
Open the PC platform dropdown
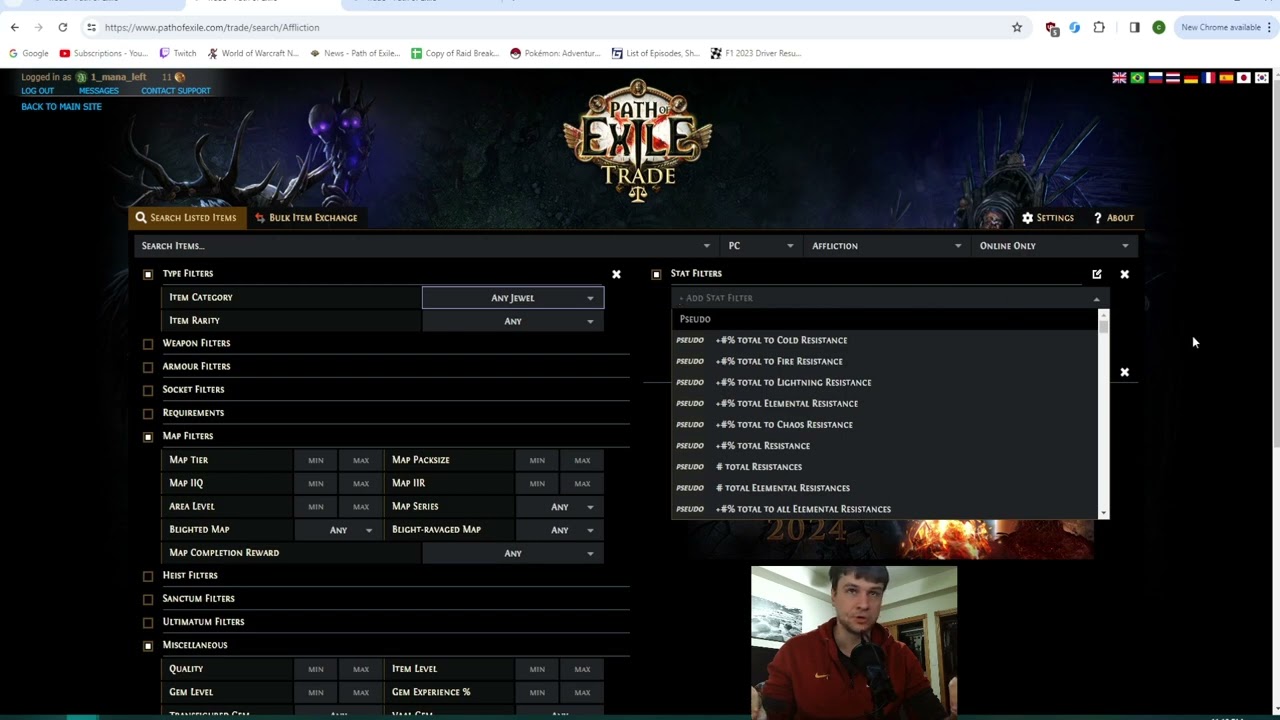(x=760, y=246)
